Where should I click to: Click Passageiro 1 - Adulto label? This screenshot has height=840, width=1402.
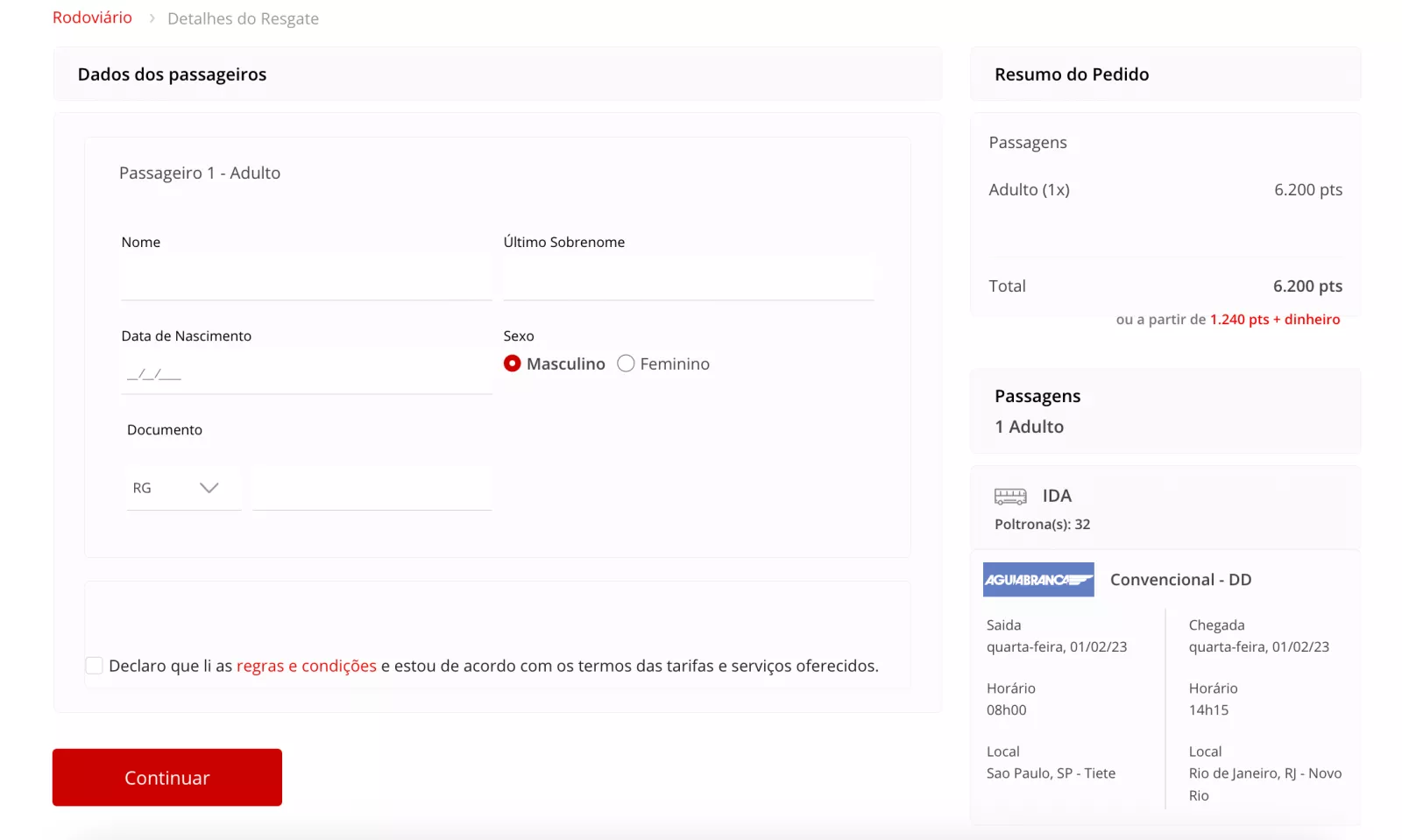[200, 173]
